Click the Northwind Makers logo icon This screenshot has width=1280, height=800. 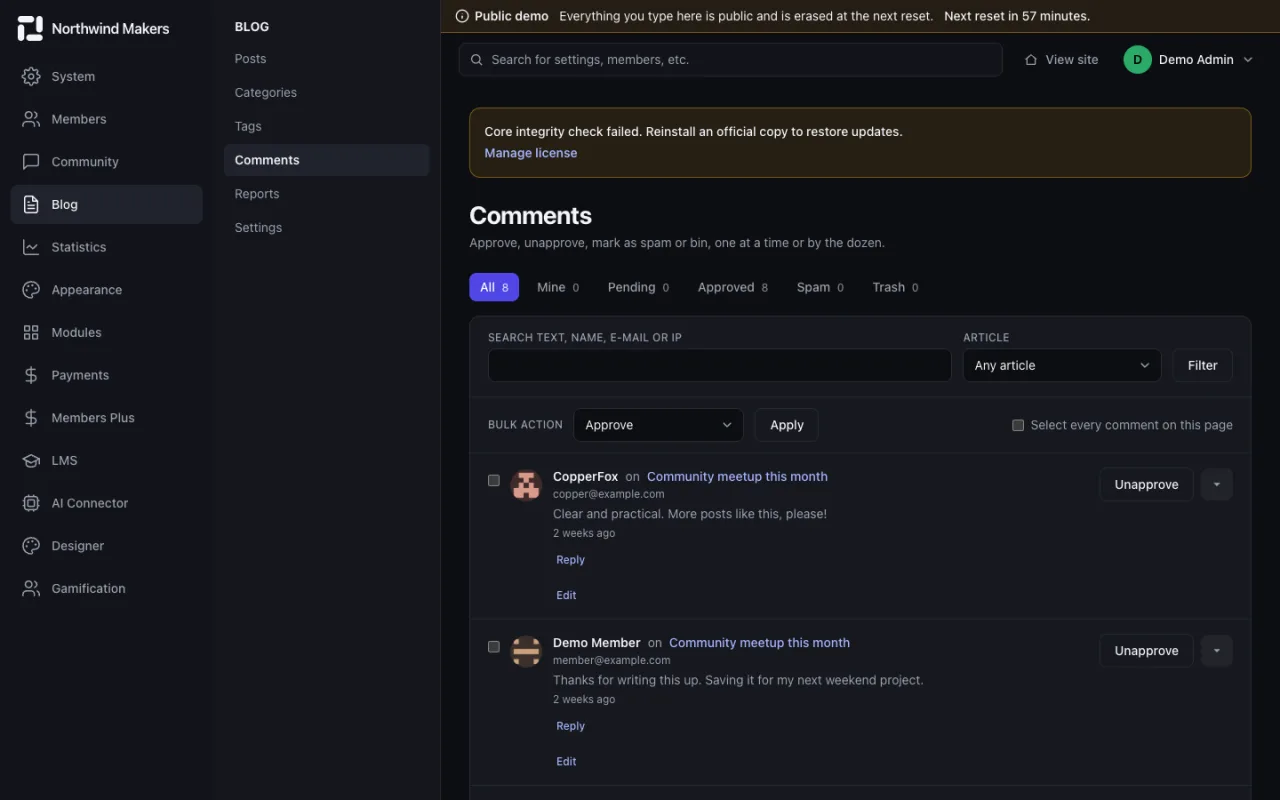[30, 29]
